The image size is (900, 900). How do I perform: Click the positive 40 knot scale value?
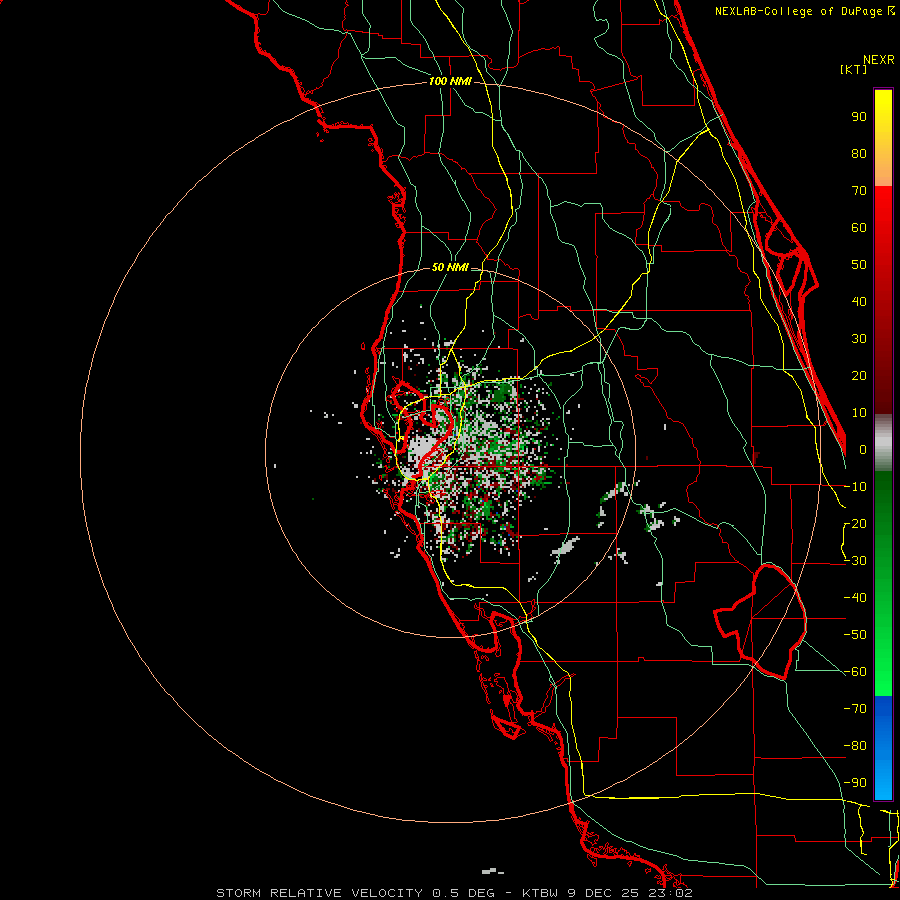(859, 301)
